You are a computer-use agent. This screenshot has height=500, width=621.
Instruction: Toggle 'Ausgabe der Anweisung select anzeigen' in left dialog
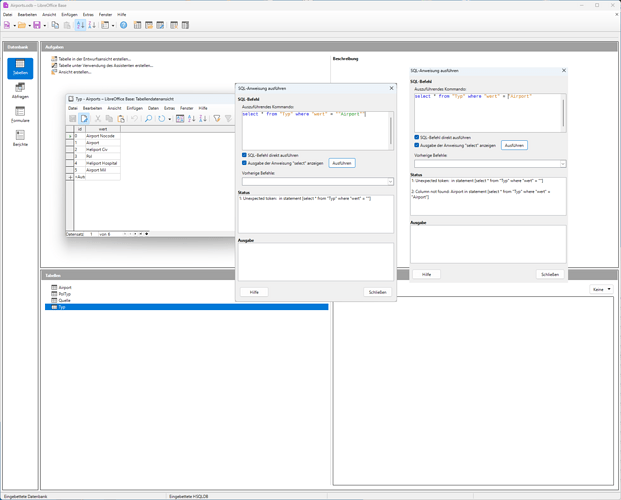(x=244, y=163)
